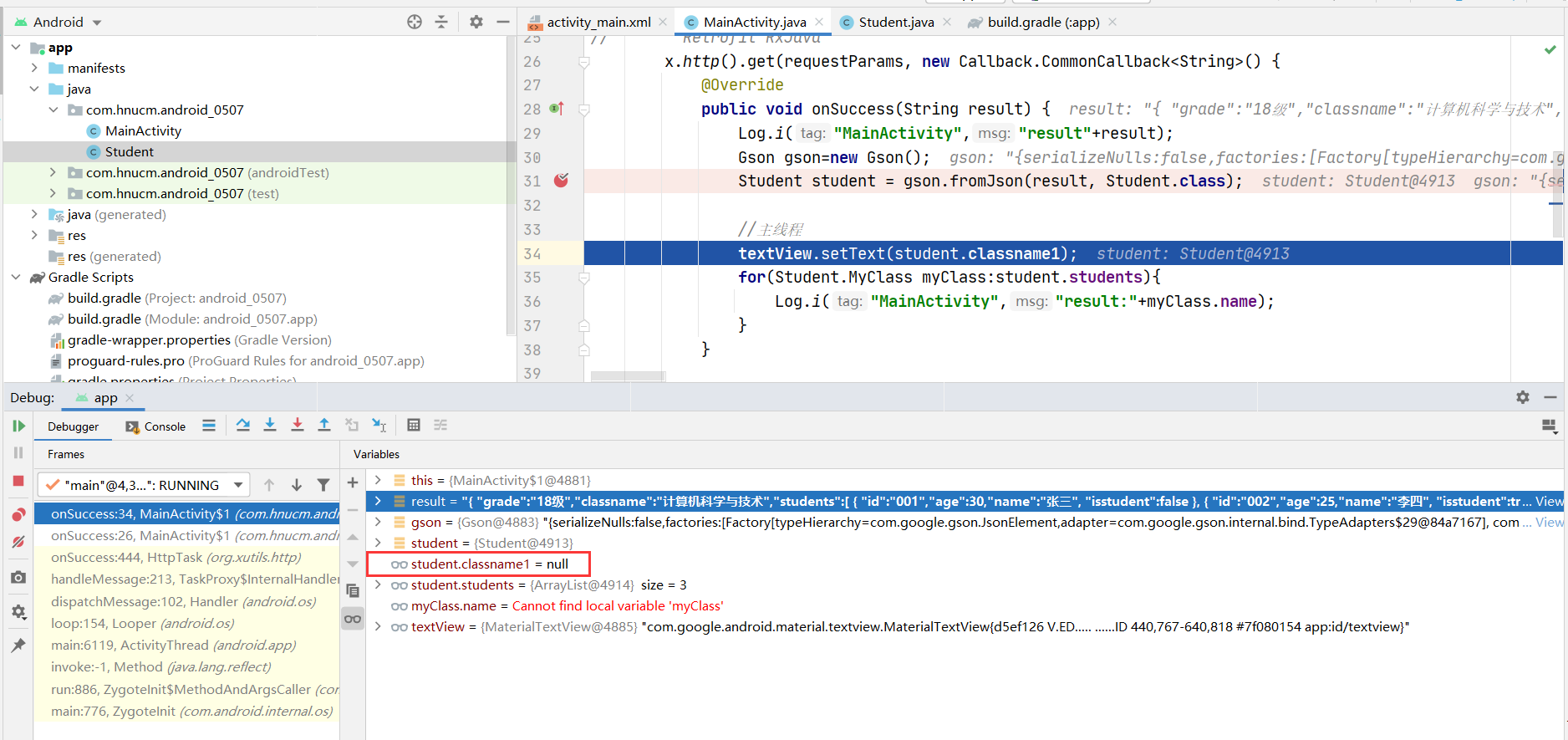Click the override gutter marker on line 28

pos(557,109)
